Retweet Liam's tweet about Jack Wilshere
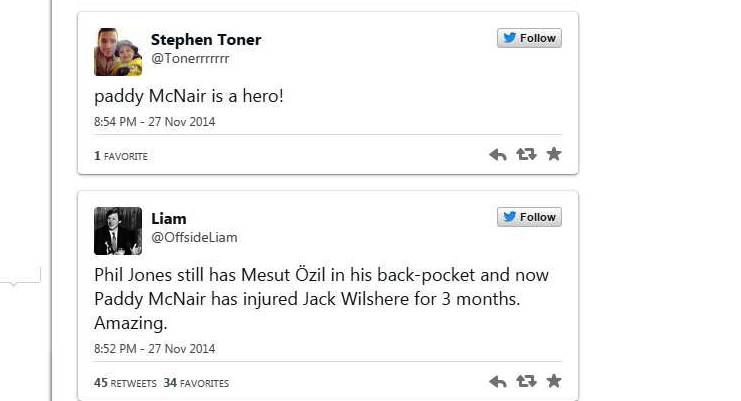741x401 pixels. pyautogui.click(x=526, y=381)
